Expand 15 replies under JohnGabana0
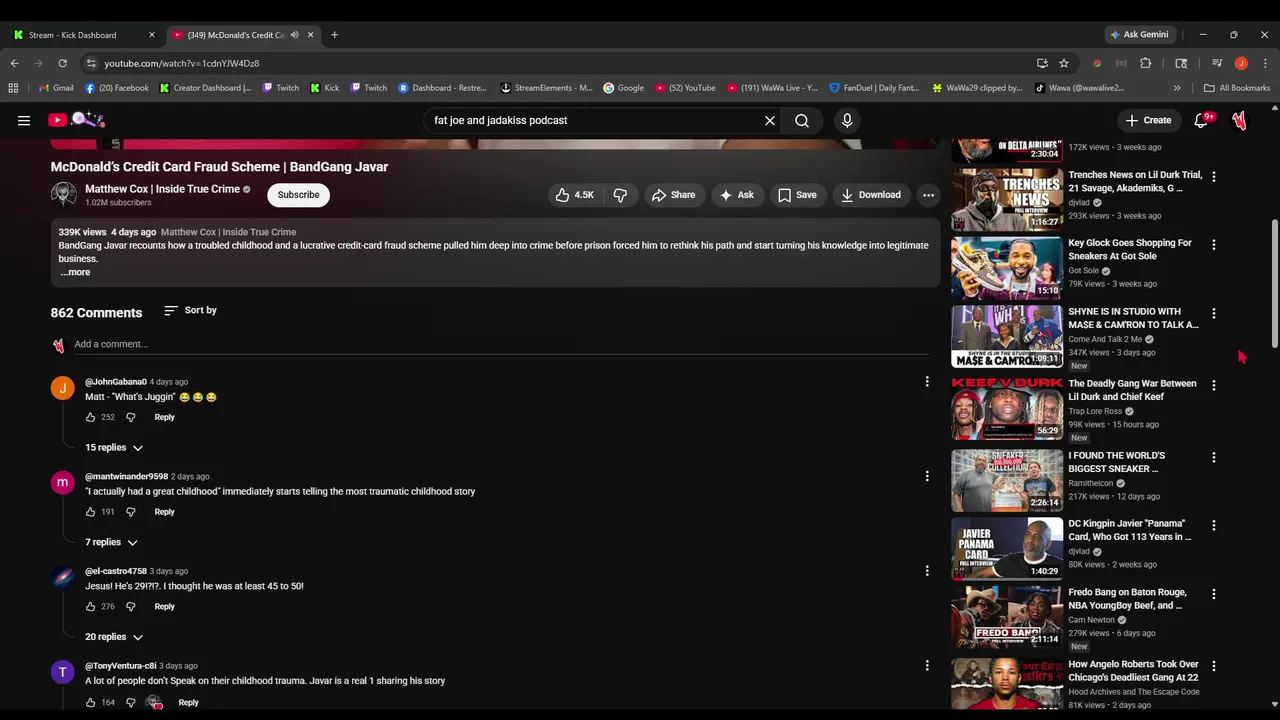 pyautogui.click(x=114, y=447)
